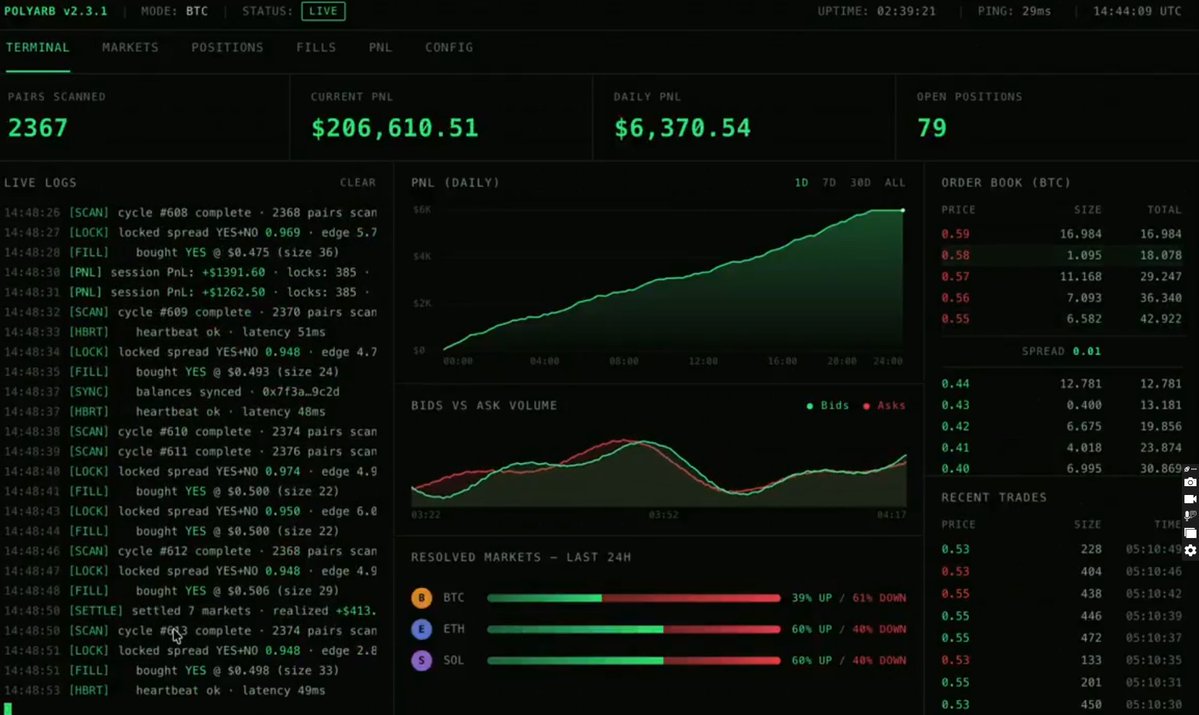1199x715 pixels.
Task: Click recent trade with size 133
Action: click(x=1061, y=660)
